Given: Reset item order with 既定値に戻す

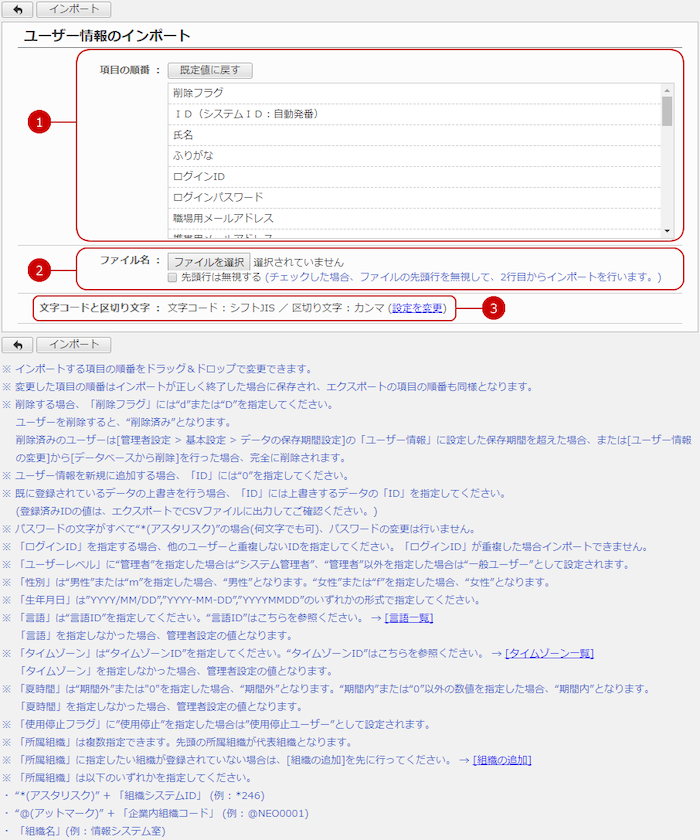Looking at the screenshot, I should point(210,70).
